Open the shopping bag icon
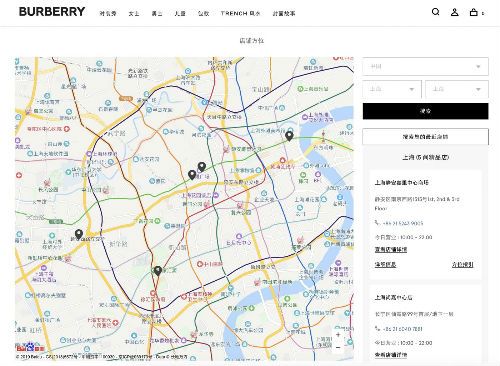This screenshot has height=366, width=500. point(473,12)
